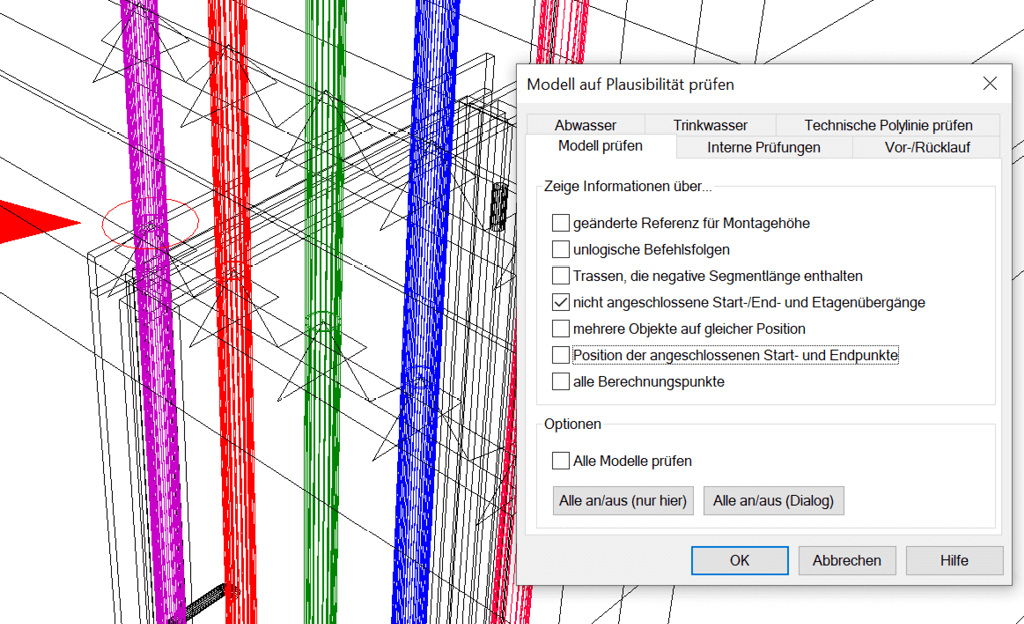Viewport: 1024px width, 624px height.
Task: Close the Plausibilität prüfen dialog
Action: [x=989, y=84]
